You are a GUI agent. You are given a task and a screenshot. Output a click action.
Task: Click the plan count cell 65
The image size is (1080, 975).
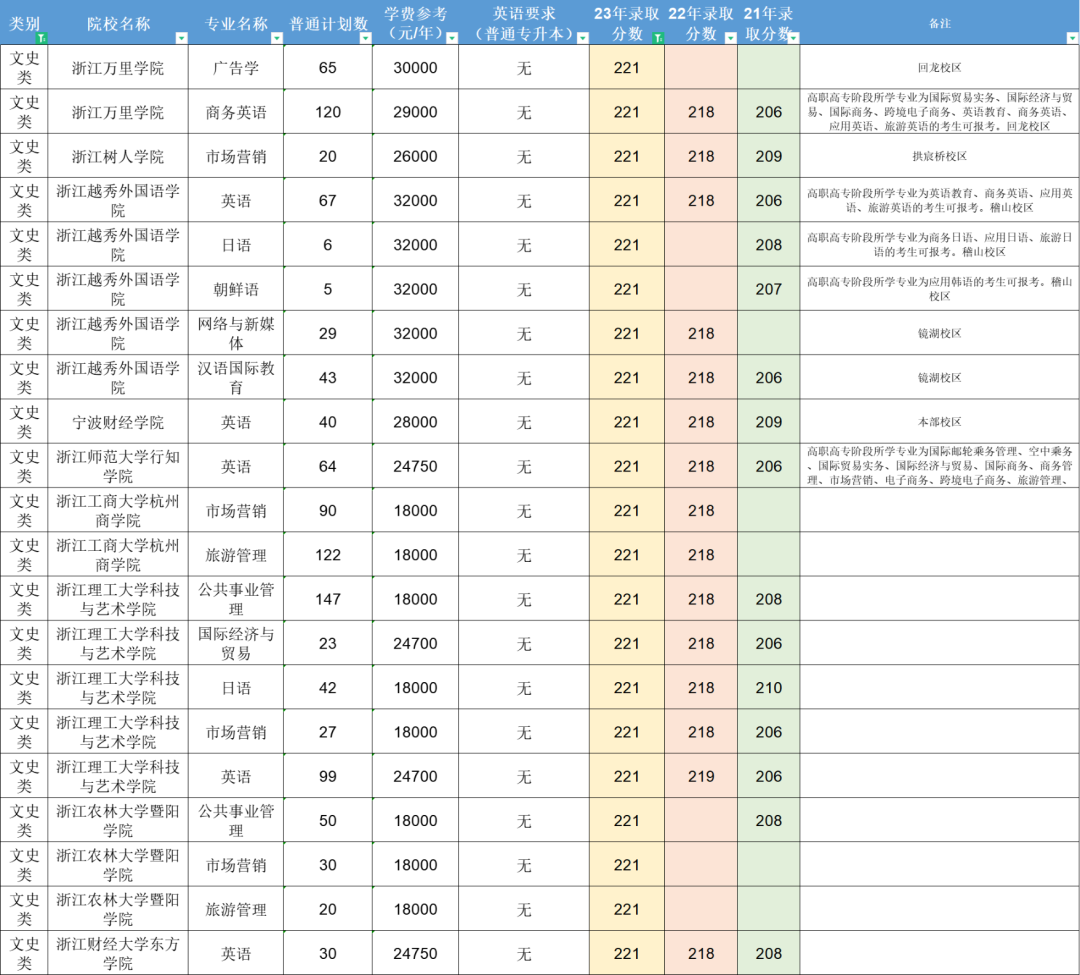328,67
